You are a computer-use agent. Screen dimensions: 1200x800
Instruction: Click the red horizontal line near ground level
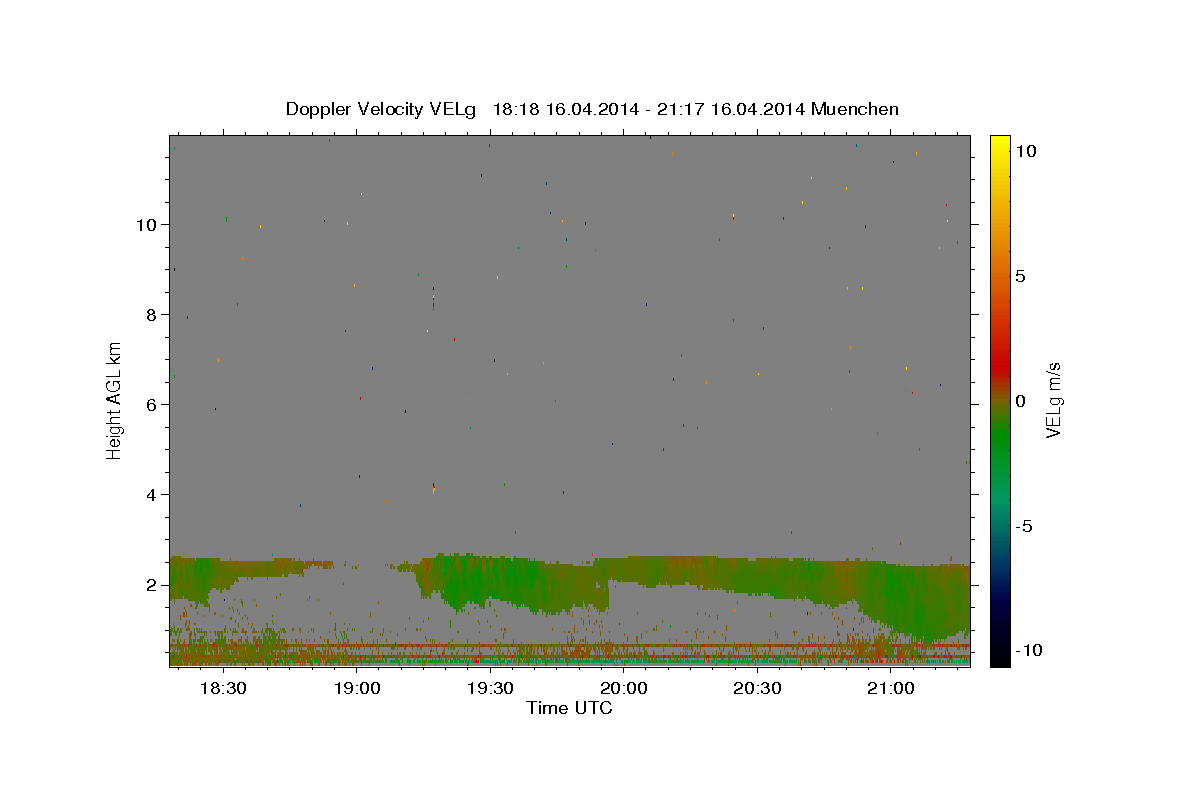[x=570, y=646]
